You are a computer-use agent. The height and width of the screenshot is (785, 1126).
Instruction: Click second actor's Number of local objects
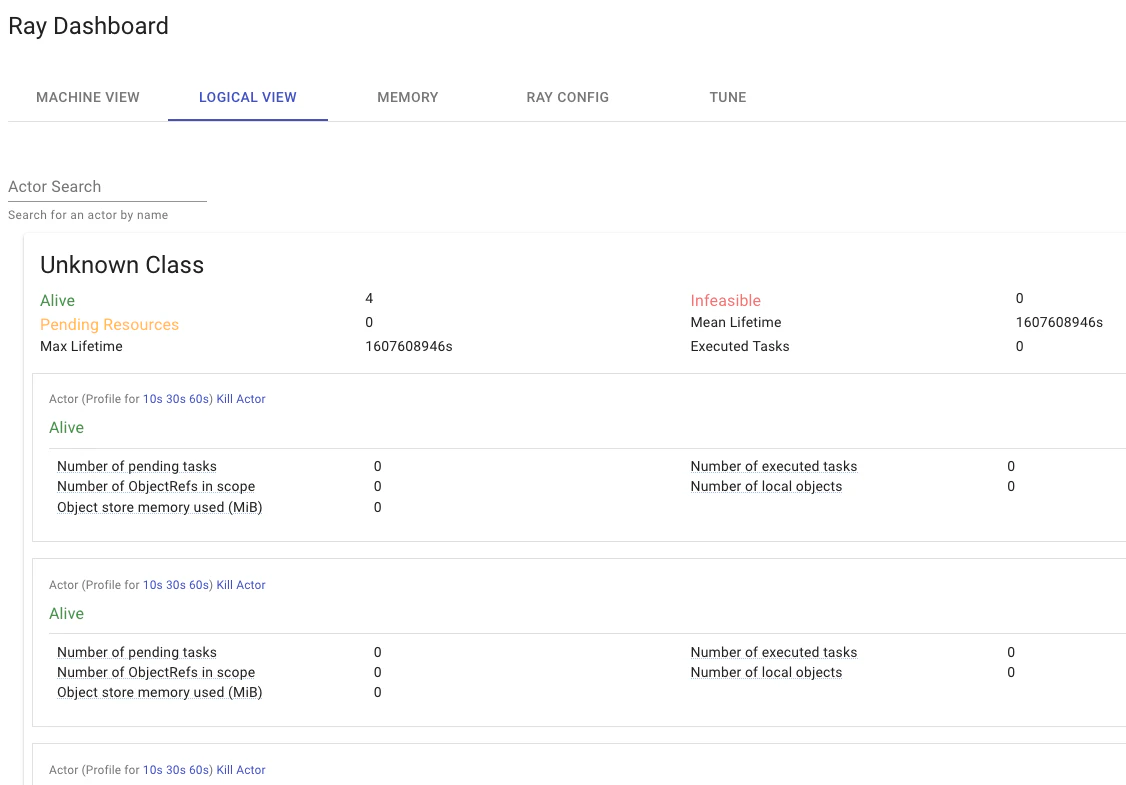pos(766,673)
